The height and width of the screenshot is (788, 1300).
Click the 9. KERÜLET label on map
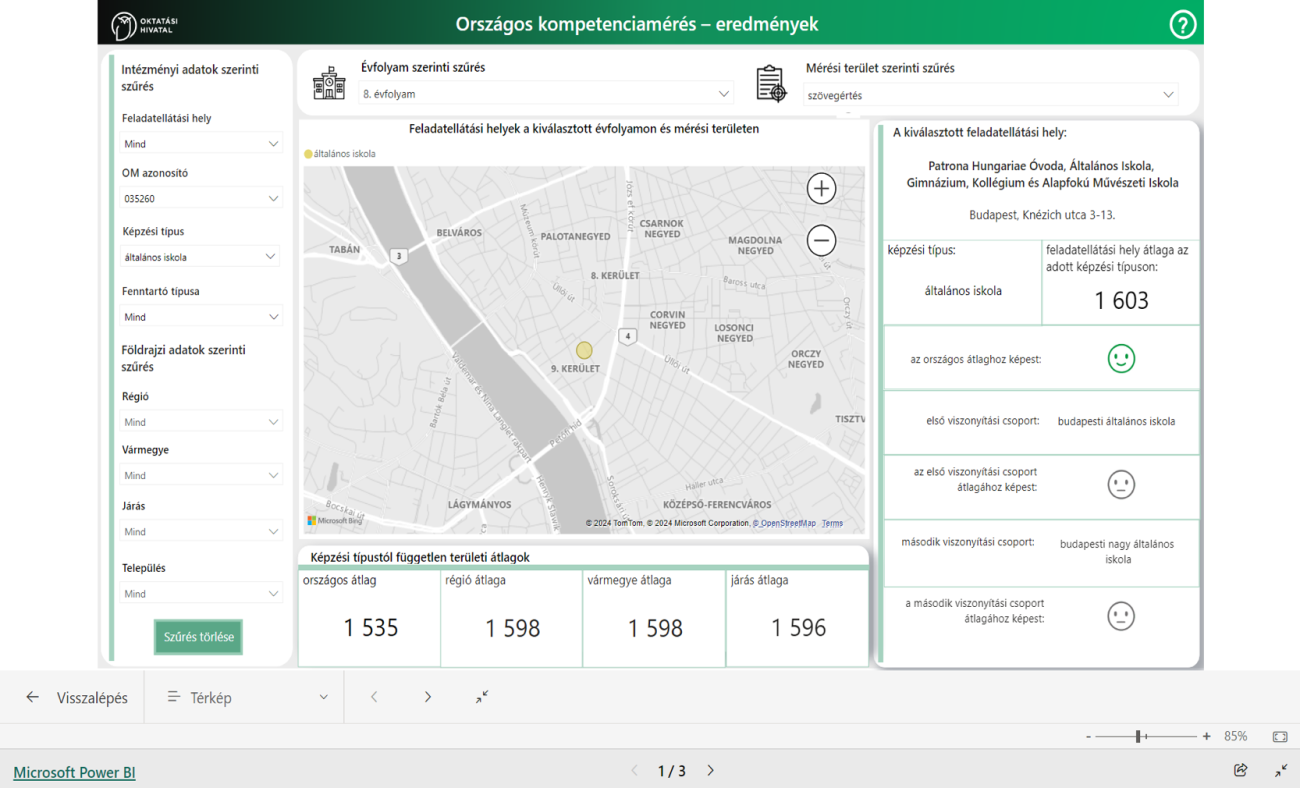point(576,369)
